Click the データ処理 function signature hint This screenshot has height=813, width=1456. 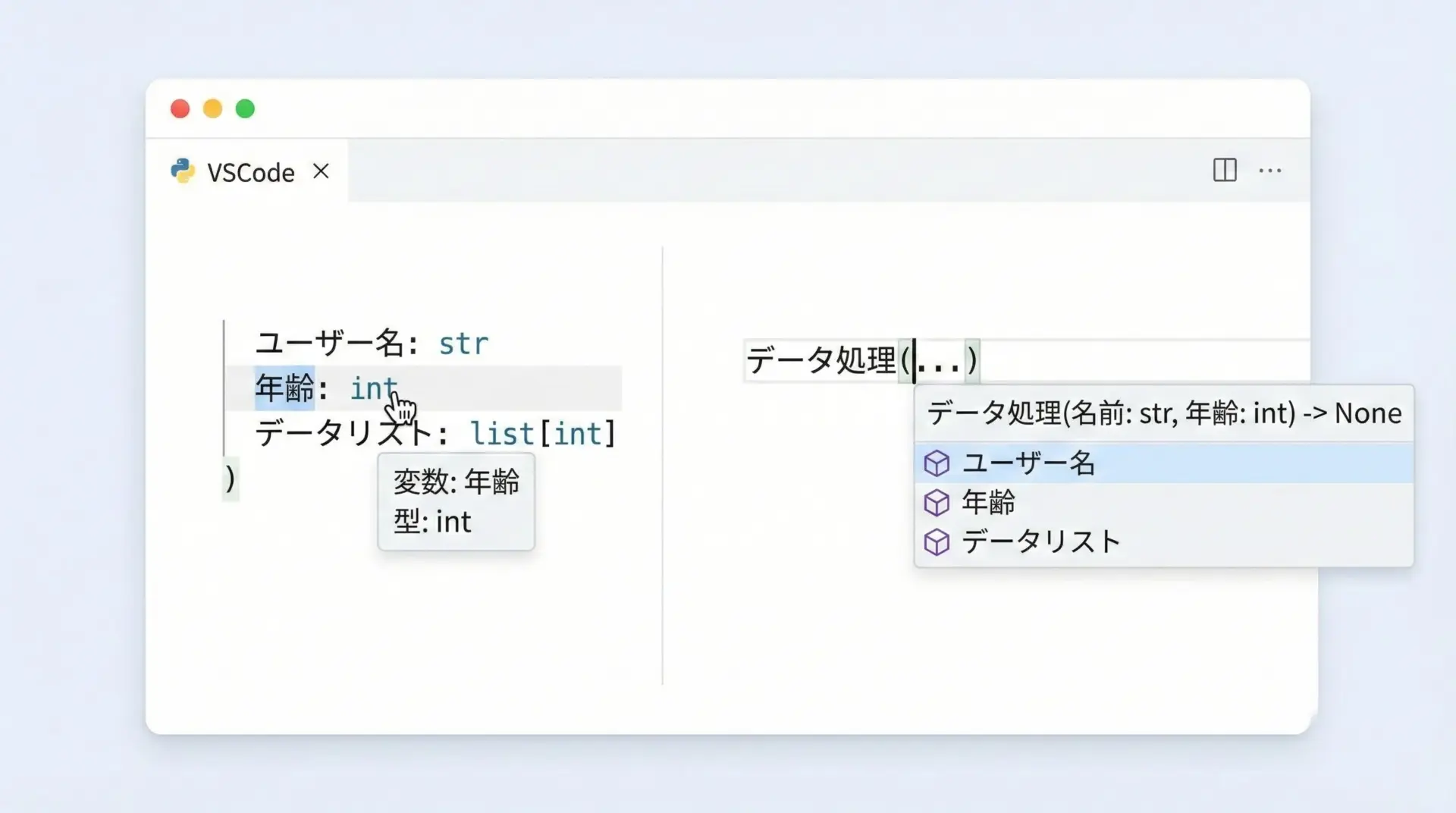pyautogui.click(x=1163, y=414)
